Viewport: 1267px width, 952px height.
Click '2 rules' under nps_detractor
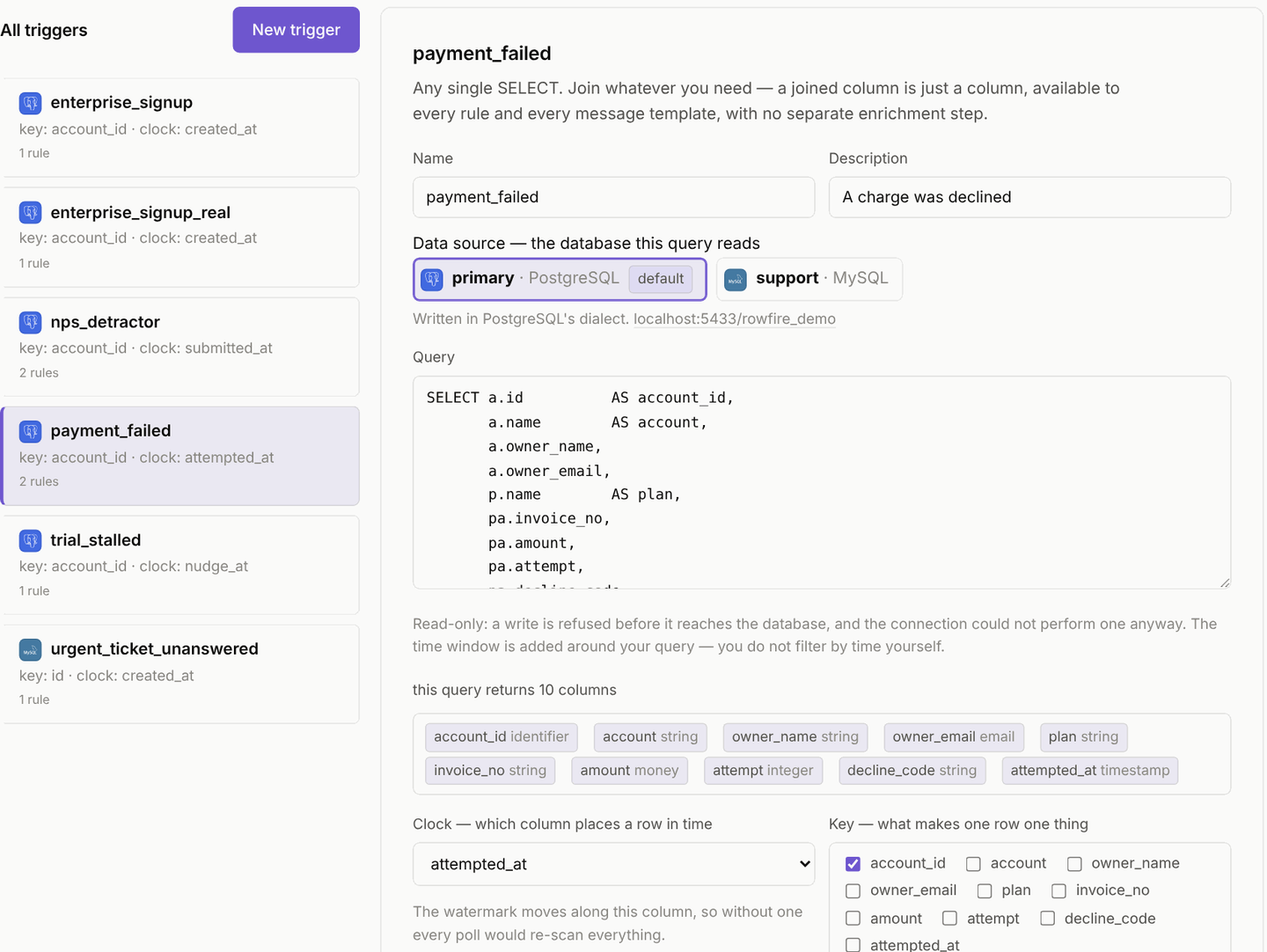point(39,372)
